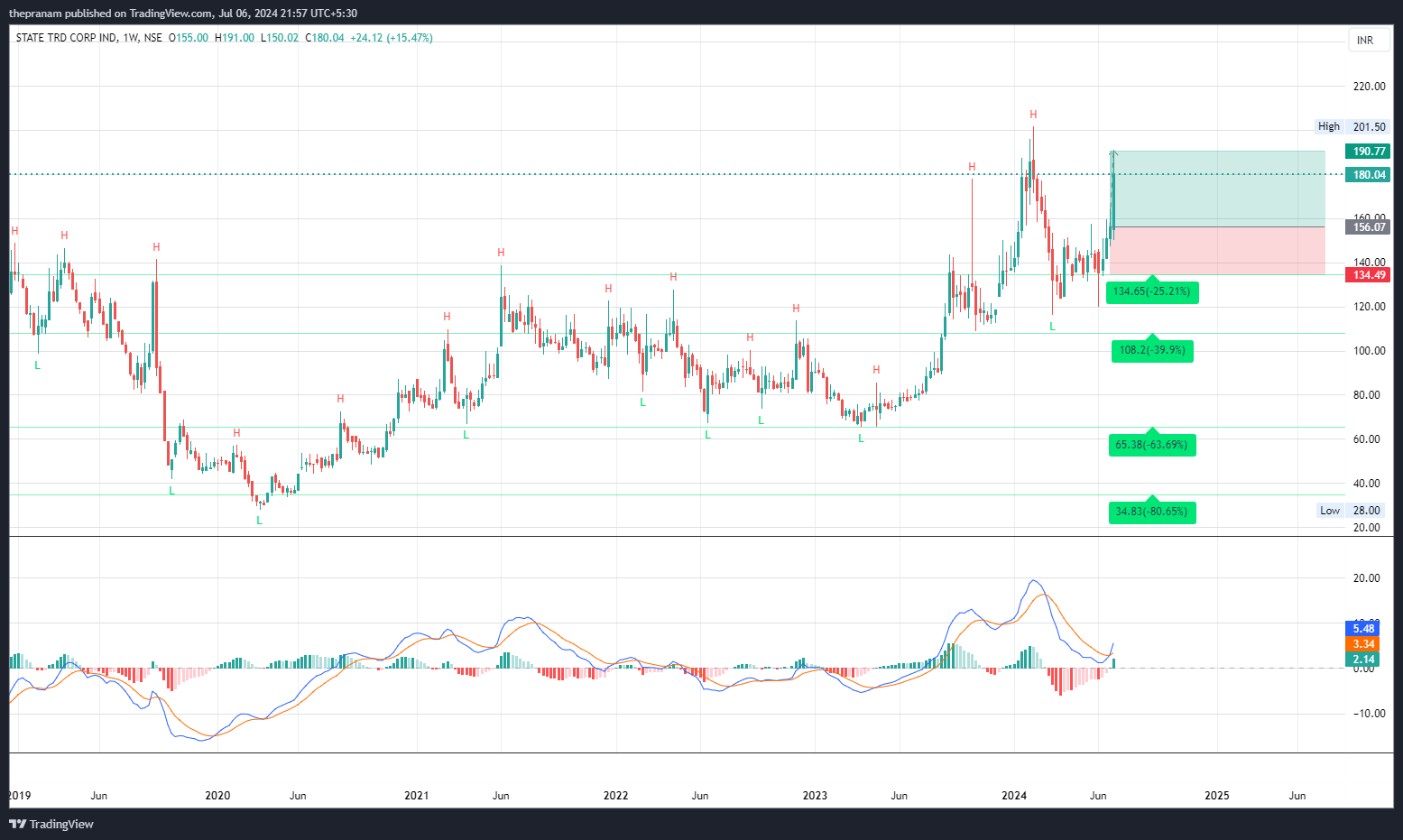Viewport: 1403px width, 840px height.
Task: Select the 134.49 stop price label
Action: [1368, 275]
